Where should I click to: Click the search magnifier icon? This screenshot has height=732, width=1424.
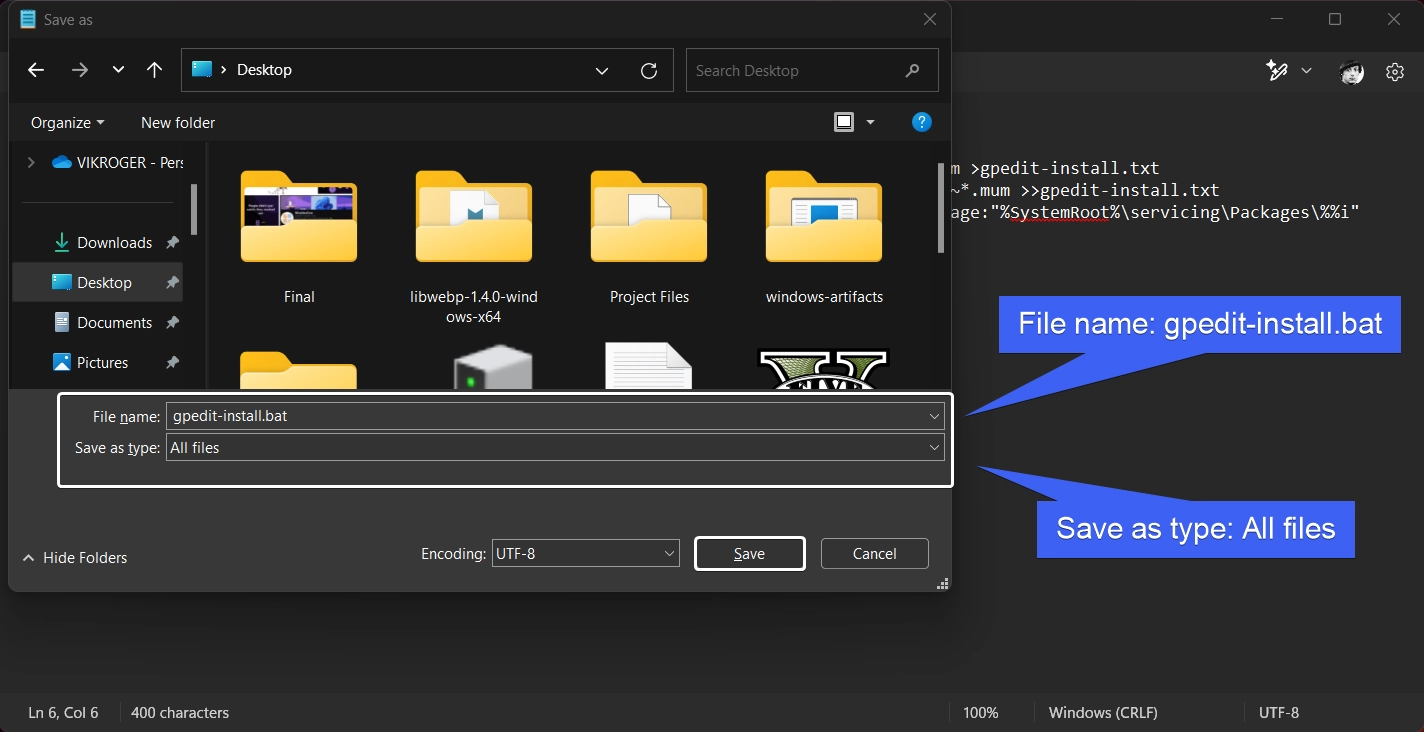click(x=912, y=71)
